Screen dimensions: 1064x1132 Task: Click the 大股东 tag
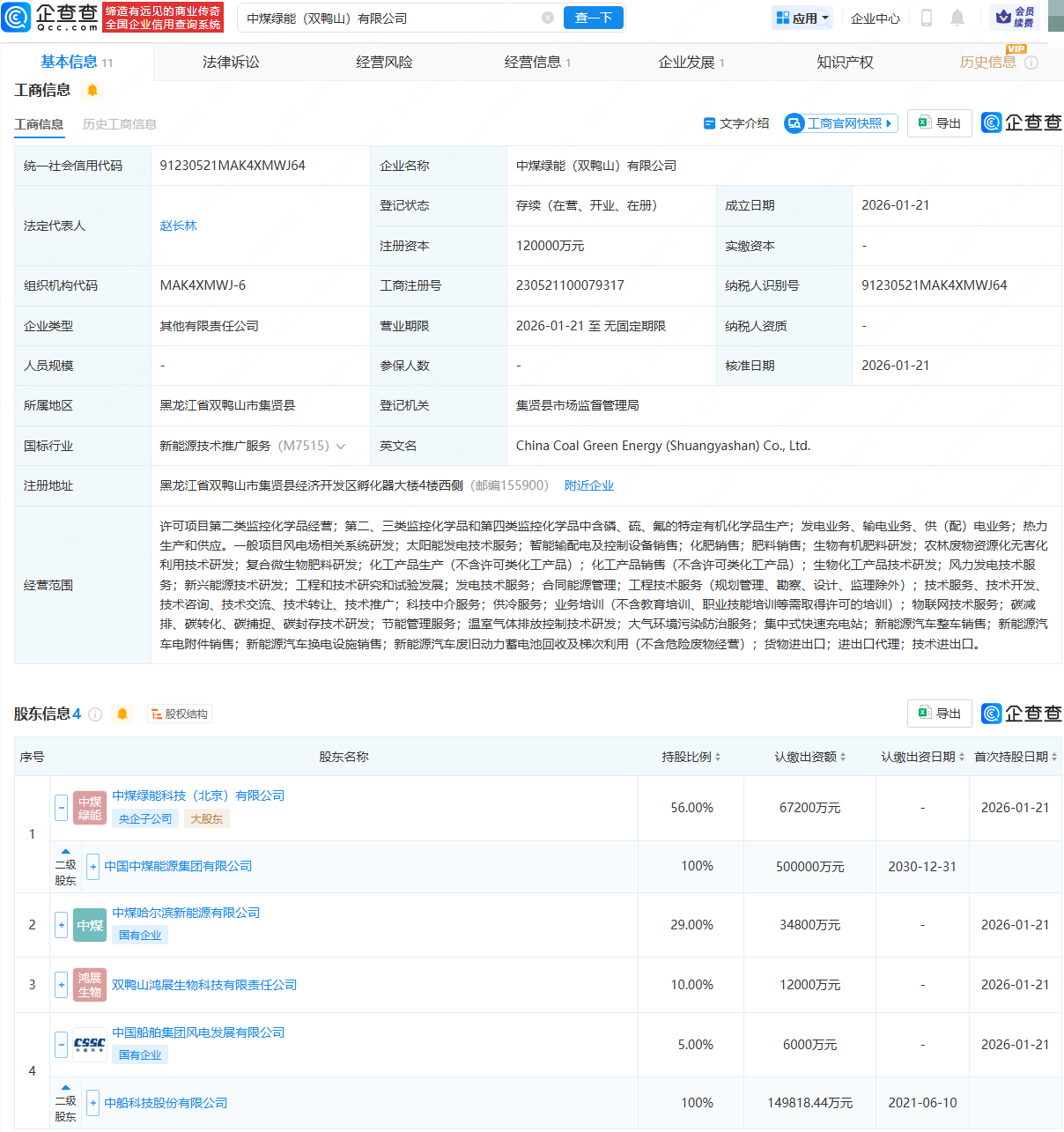(206, 819)
